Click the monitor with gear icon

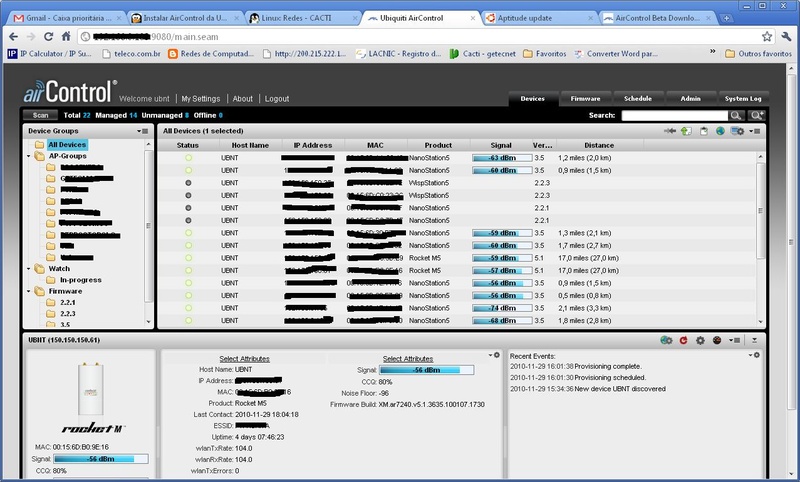pyautogui.click(x=737, y=131)
